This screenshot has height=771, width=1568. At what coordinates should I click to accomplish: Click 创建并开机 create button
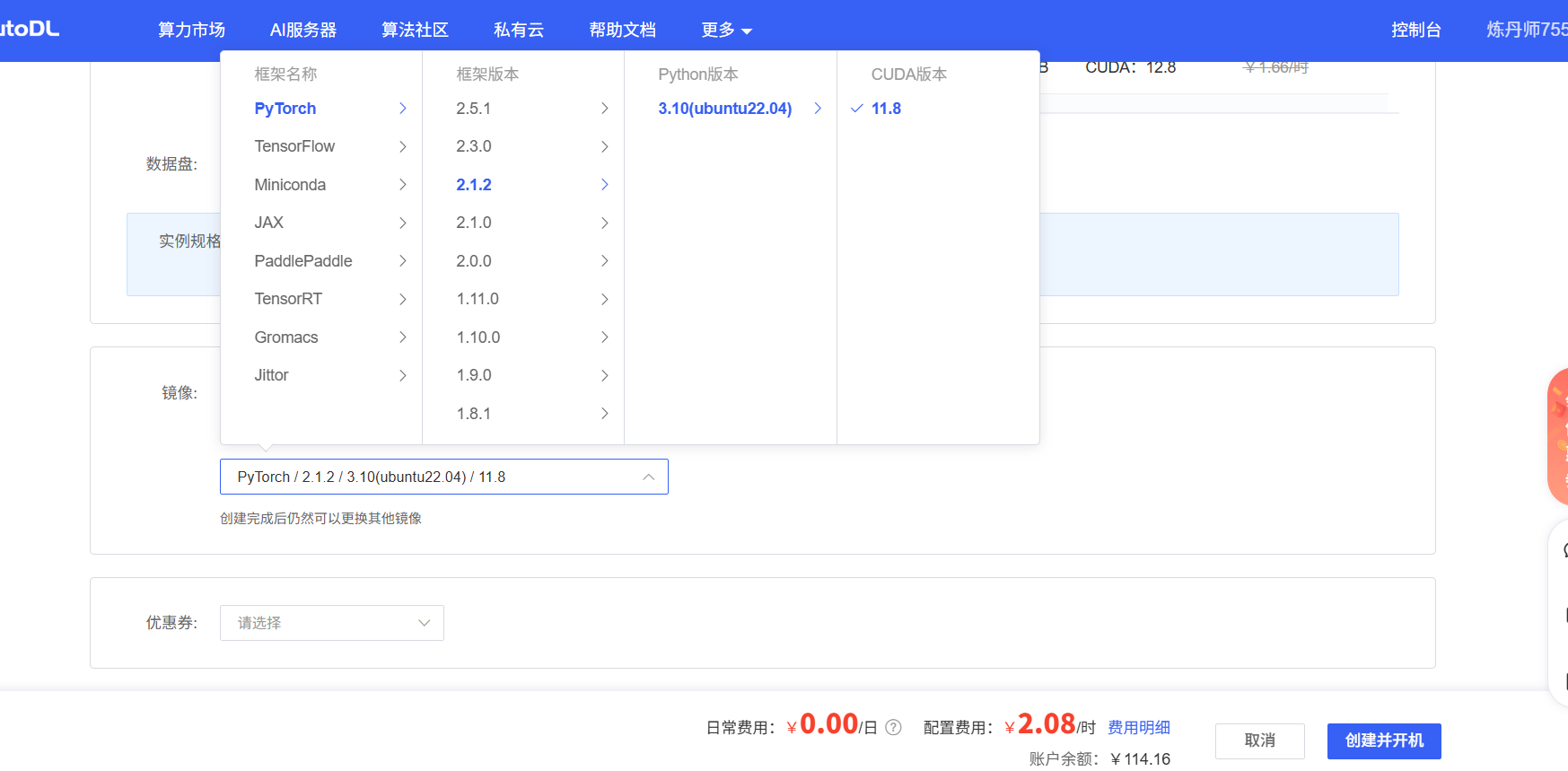[1384, 741]
